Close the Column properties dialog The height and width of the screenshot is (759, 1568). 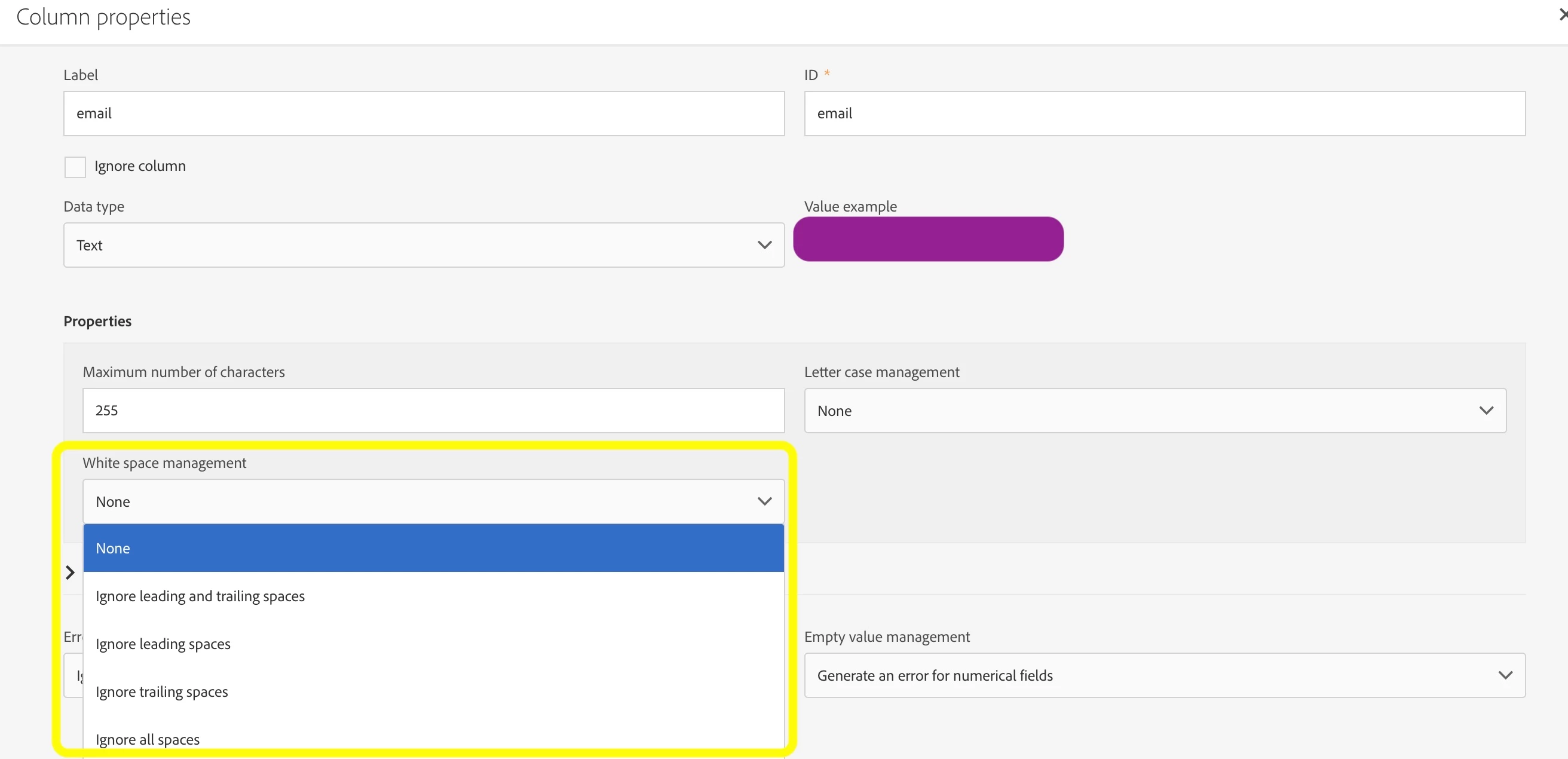pyautogui.click(x=1562, y=14)
